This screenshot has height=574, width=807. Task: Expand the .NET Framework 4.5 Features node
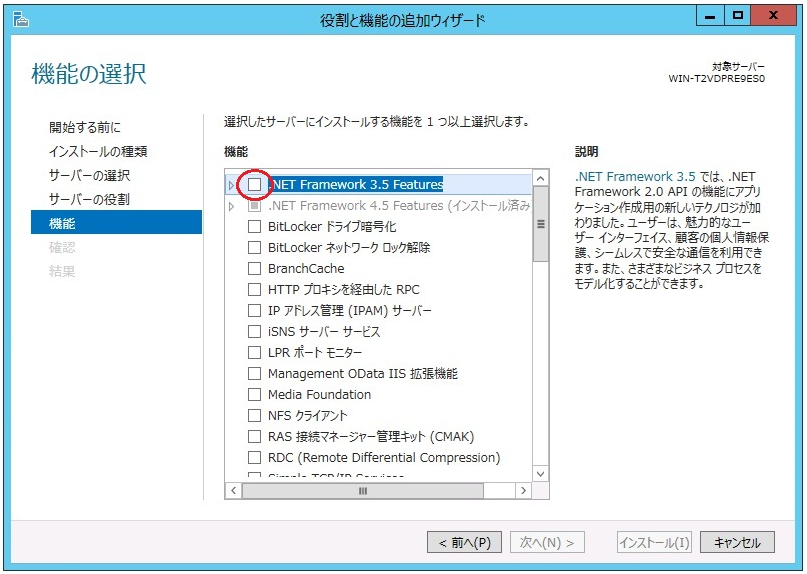click(x=232, y=206)
